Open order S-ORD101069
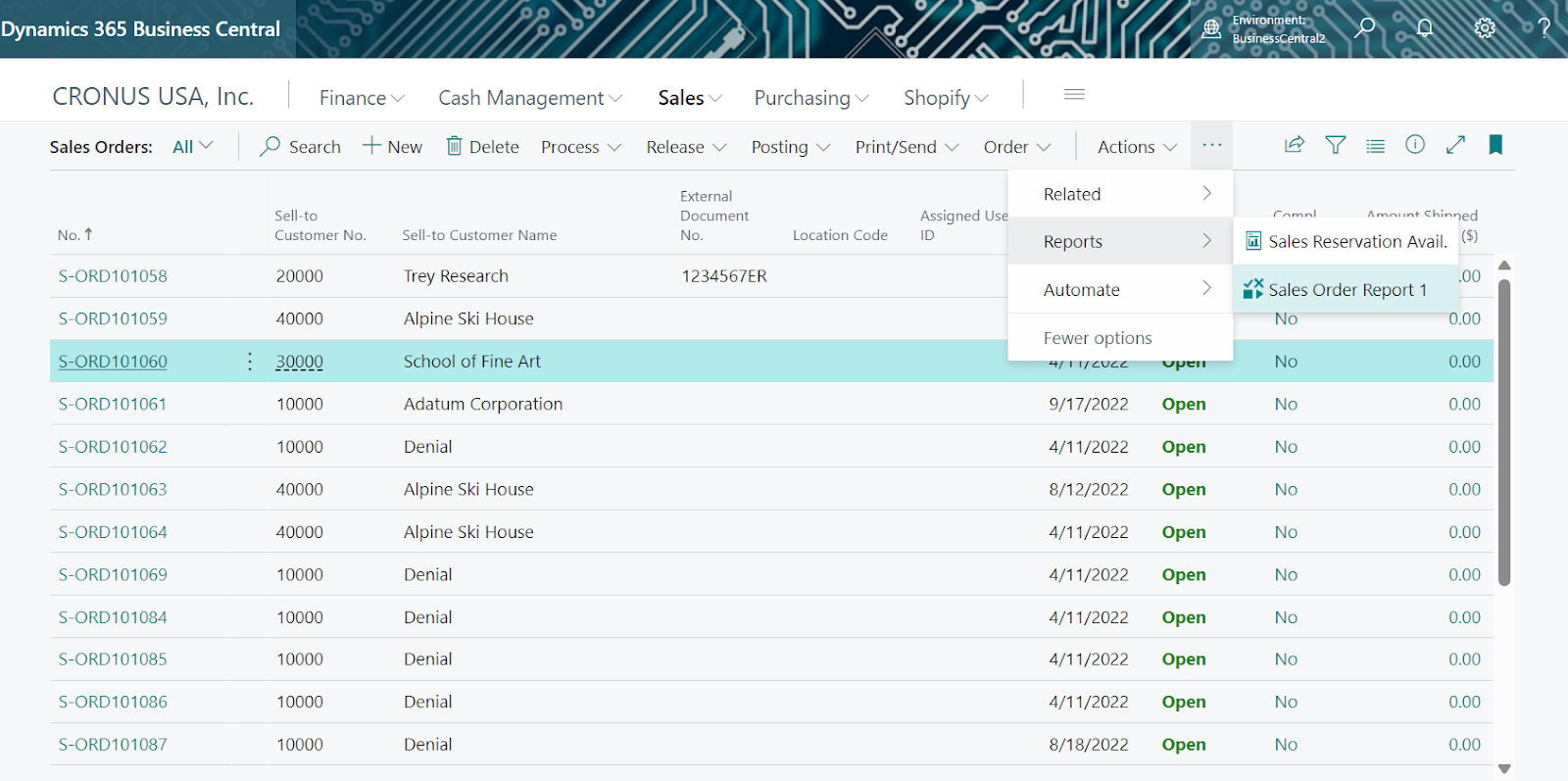This screenshot has width=1568, height=781. (113, 574)
